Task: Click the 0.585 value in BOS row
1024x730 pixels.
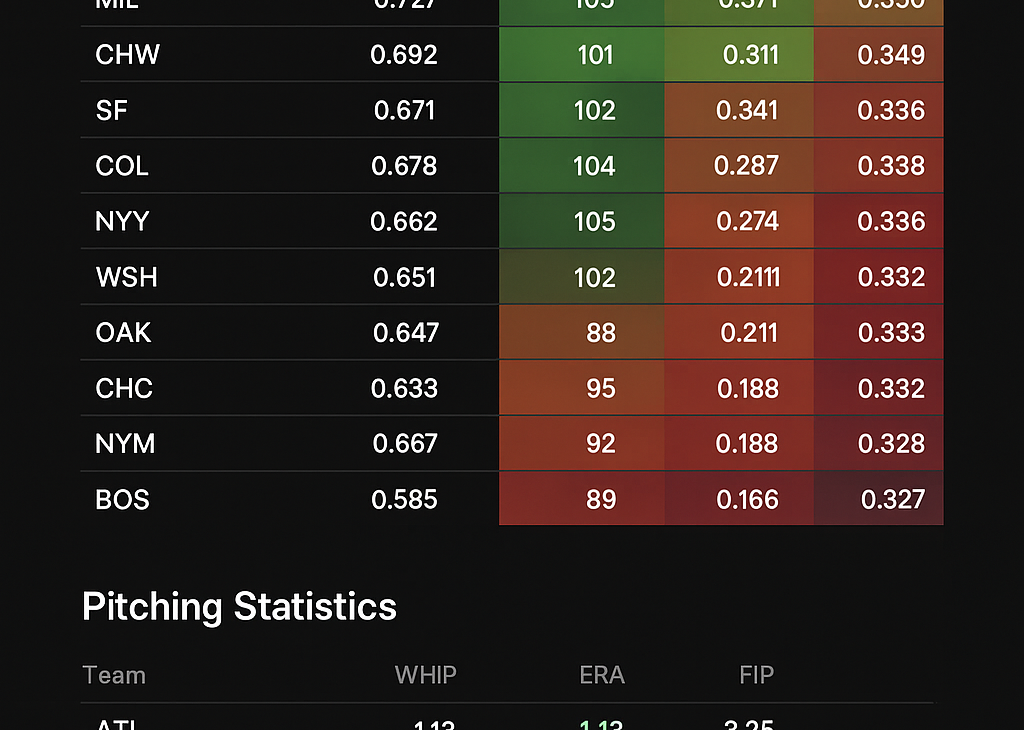Action: tap(404, 499)
